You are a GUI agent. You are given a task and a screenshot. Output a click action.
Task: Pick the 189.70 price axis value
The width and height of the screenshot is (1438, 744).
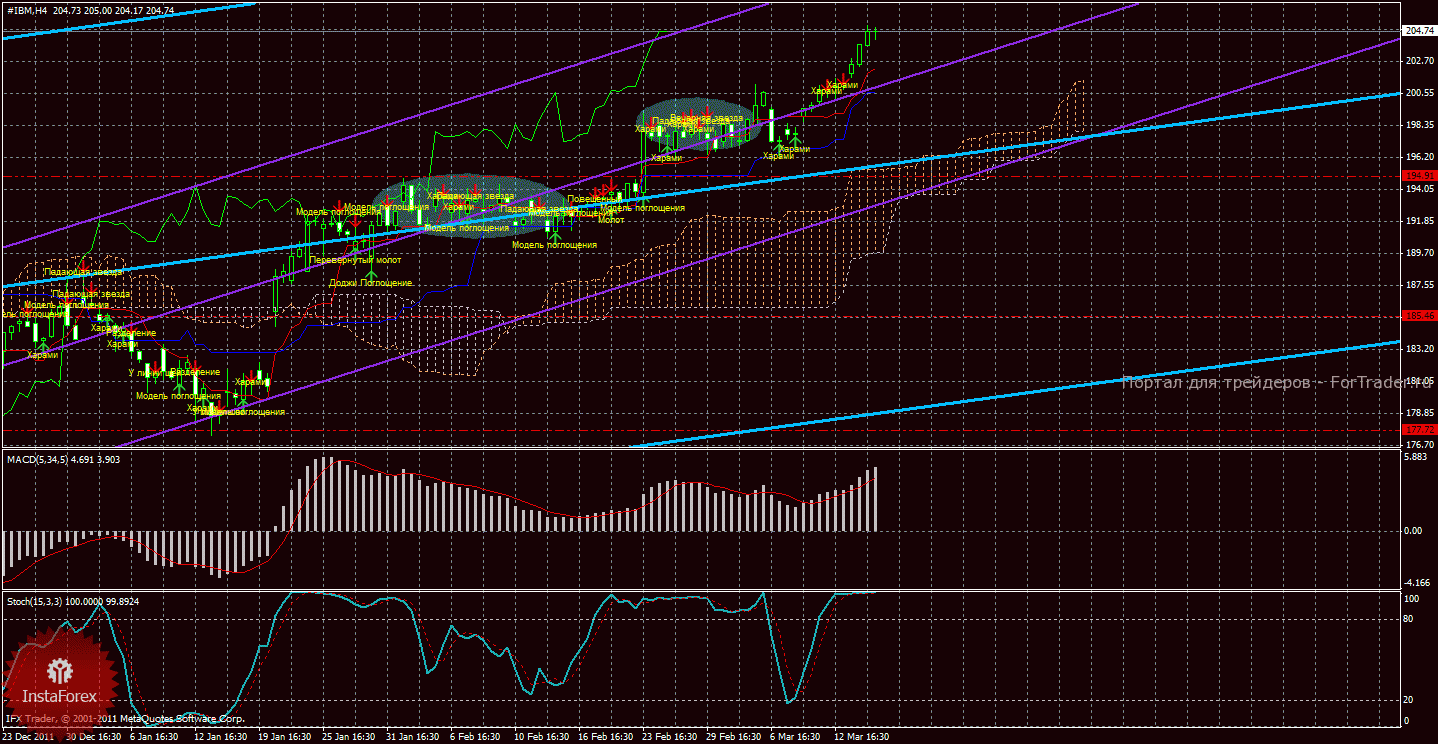[x=1419, y=253]
